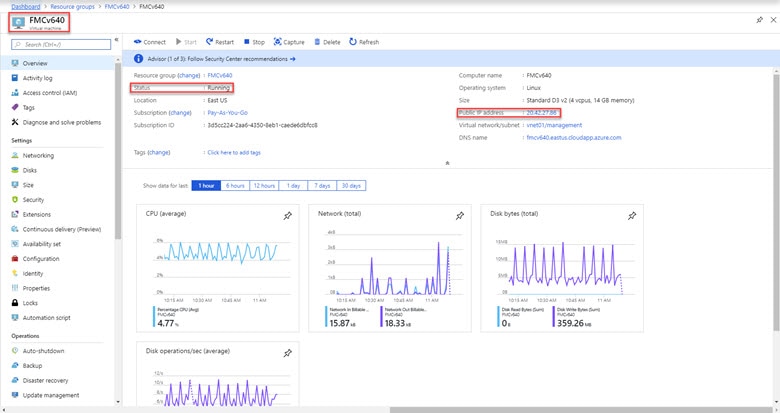Pin the CPU (average) chart
The image size is (780, 413).
pyautogui.click(x=288, y=215)
